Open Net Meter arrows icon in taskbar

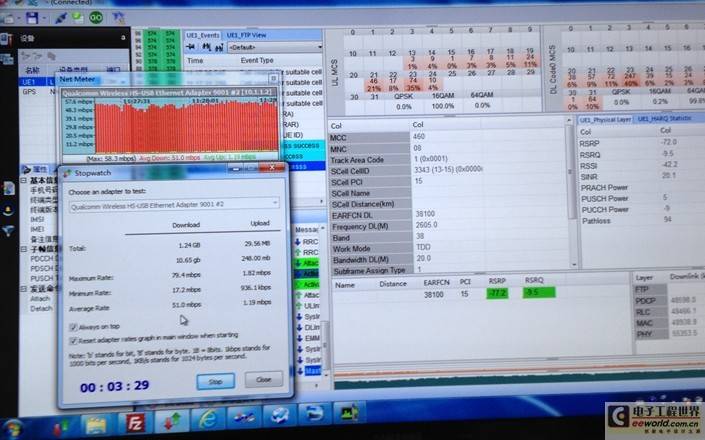tap(171, 422)
